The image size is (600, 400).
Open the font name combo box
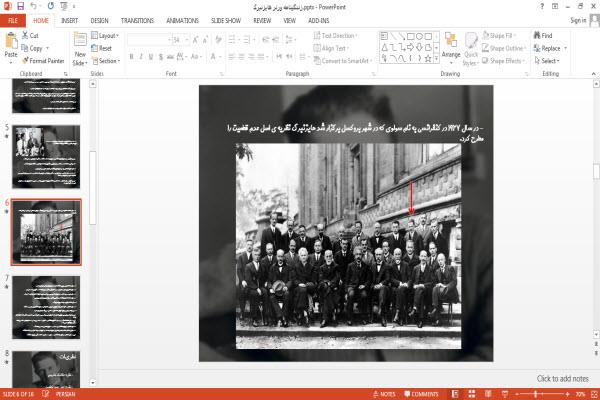tap(149, 39)
